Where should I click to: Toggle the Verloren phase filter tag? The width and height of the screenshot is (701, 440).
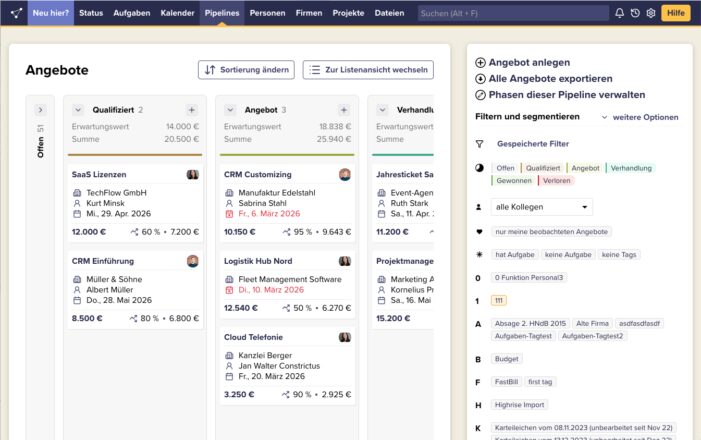556,181
